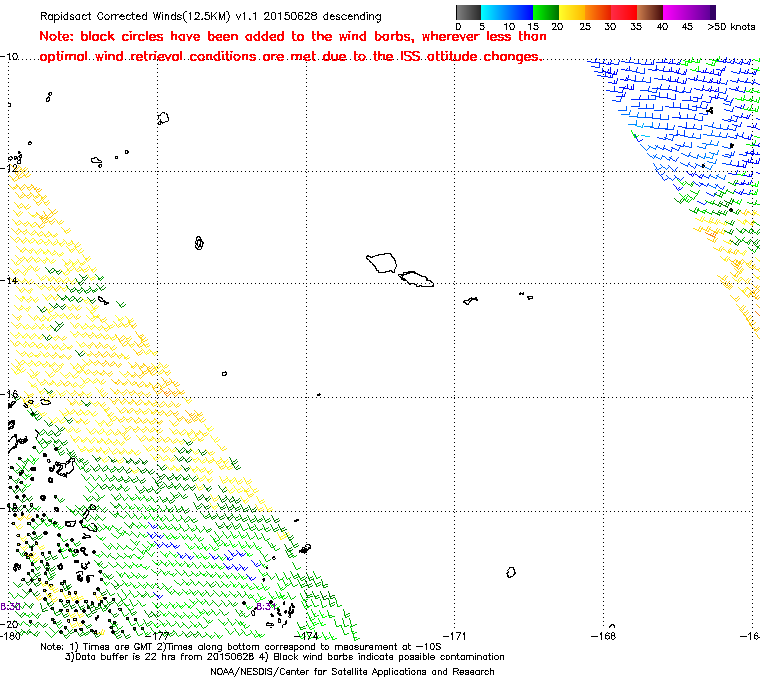760x688 pixels.
Task: Click the 'Times are GMT' footnote line
Action: (x=240, y=647)
